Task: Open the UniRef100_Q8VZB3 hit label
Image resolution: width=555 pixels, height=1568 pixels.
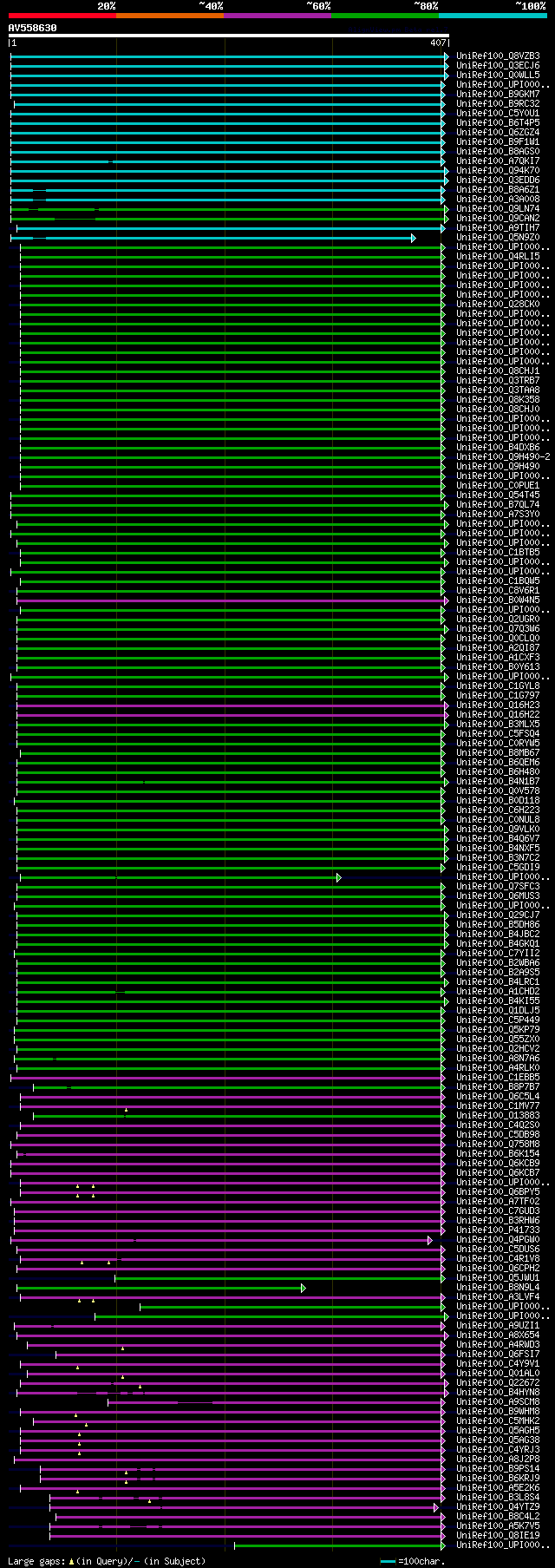Action: pos(498,56)
